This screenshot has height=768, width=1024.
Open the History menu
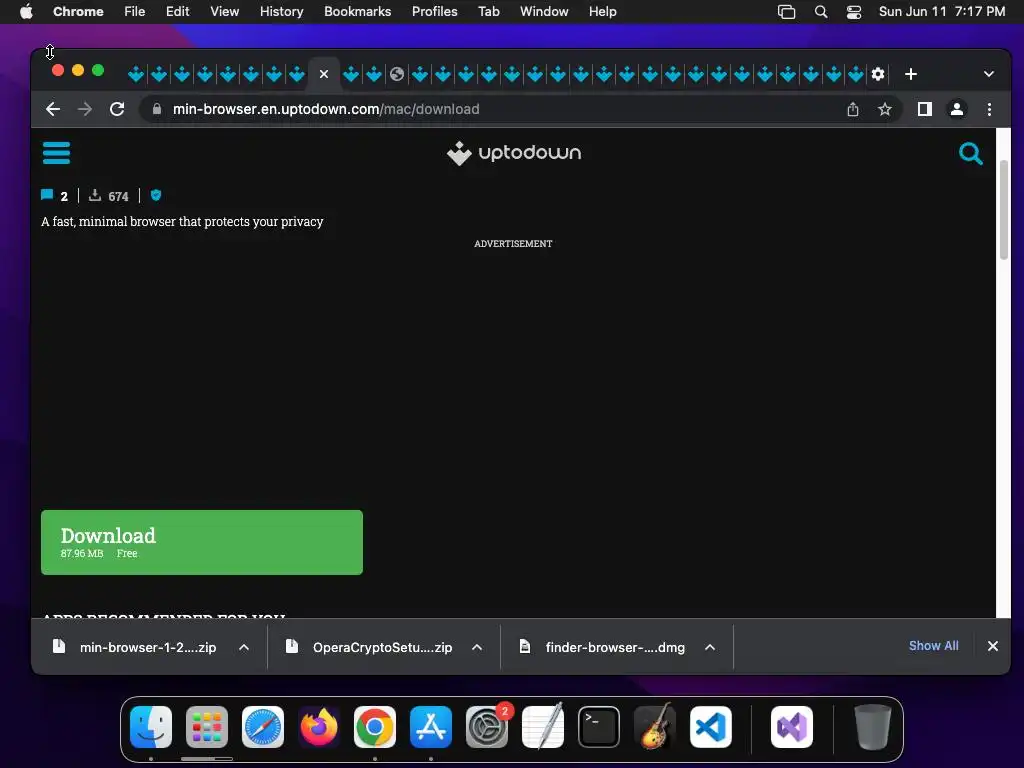(281, 12)
